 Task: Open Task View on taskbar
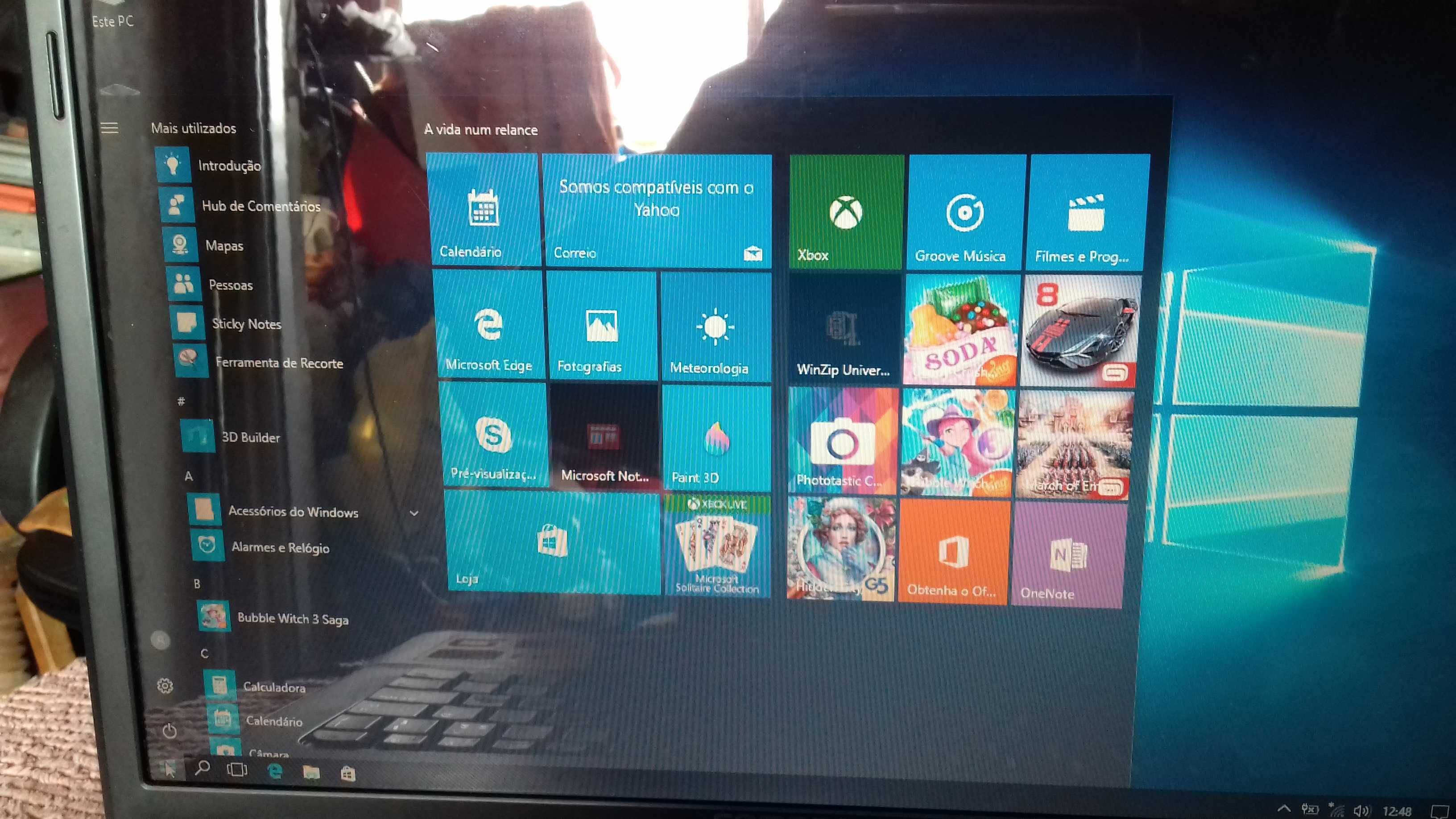click(x=237, y=769)
